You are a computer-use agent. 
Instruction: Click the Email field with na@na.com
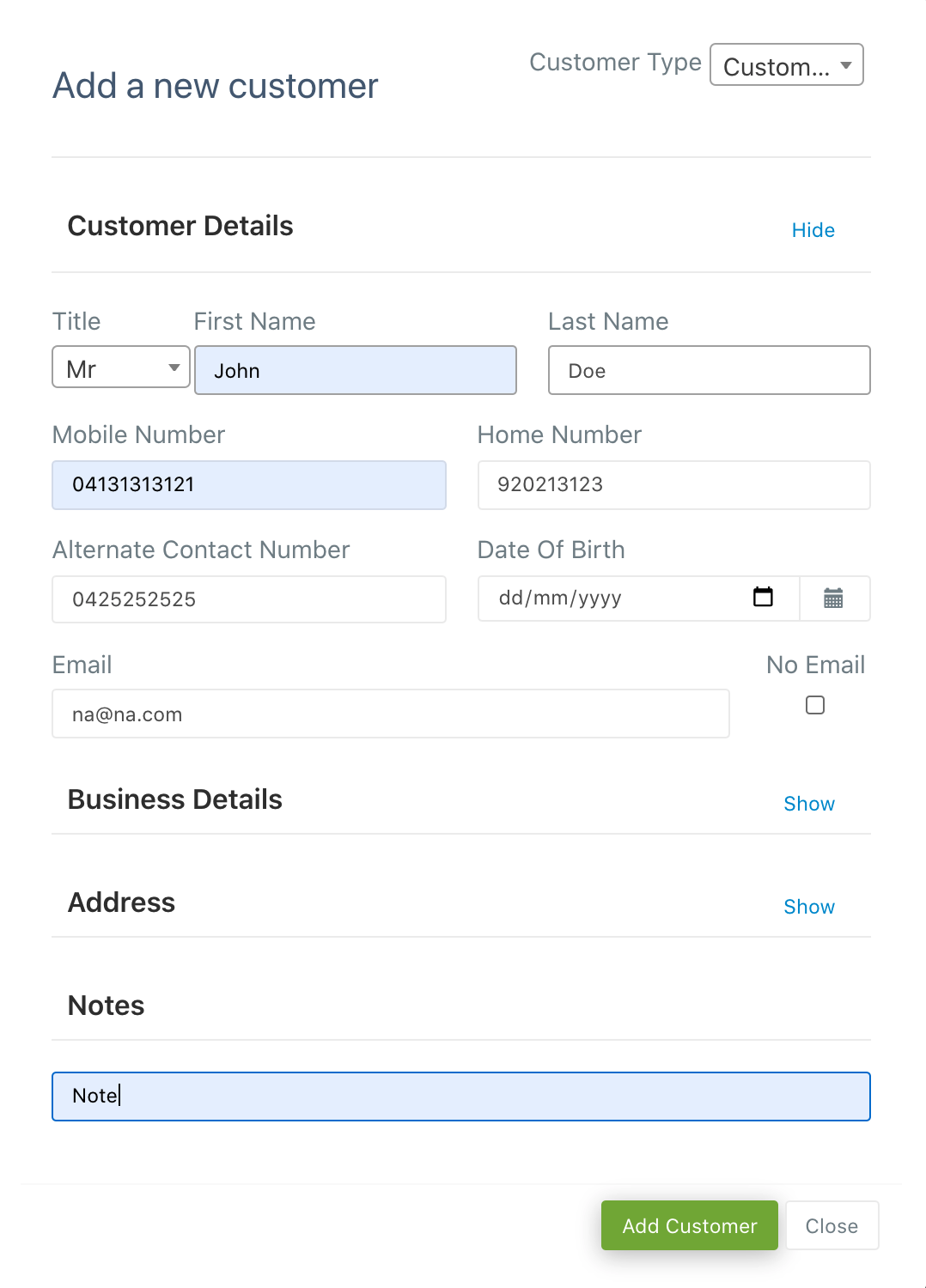pos(391,714)
